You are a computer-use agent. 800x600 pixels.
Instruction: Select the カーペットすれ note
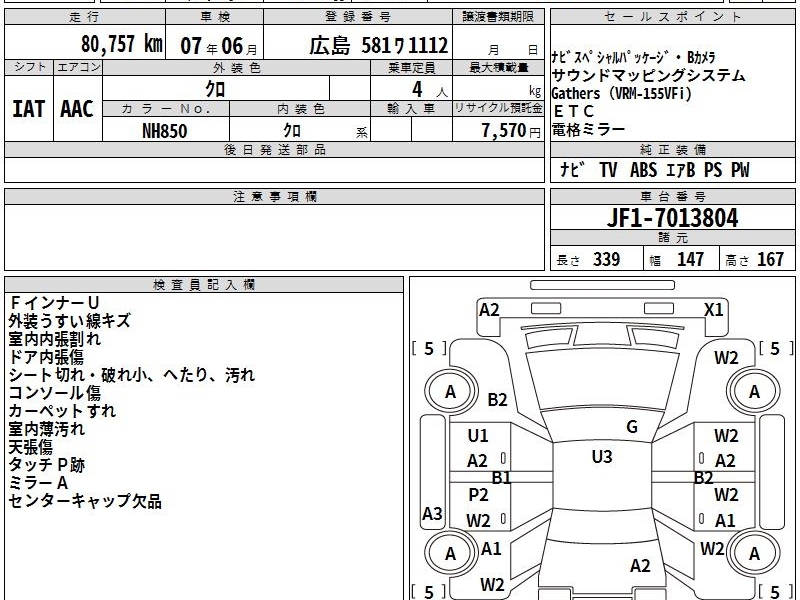point(62,411)
